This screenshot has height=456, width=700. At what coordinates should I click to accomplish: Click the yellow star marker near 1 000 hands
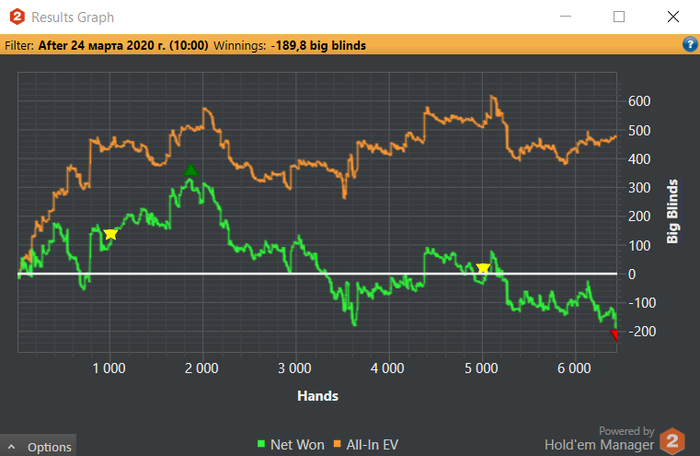pyautogui.click(x=110, y=234)
